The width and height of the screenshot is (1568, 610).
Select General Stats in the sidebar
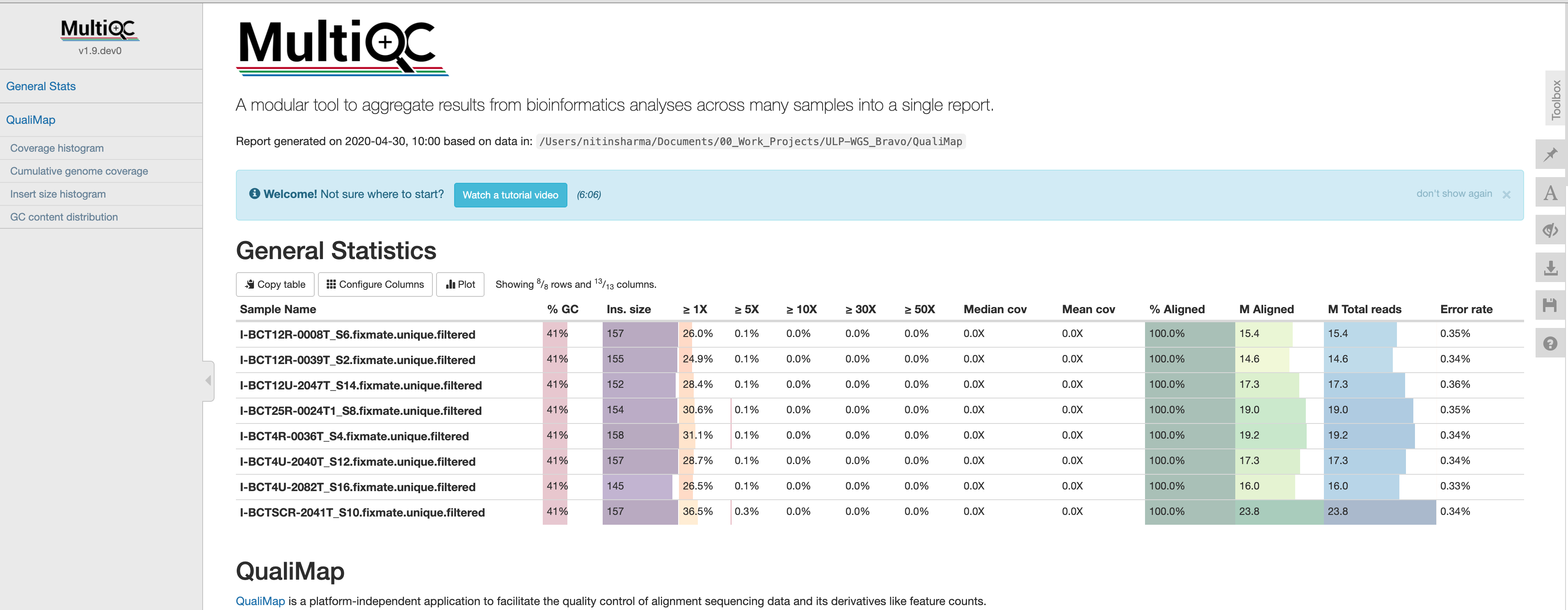40,86
